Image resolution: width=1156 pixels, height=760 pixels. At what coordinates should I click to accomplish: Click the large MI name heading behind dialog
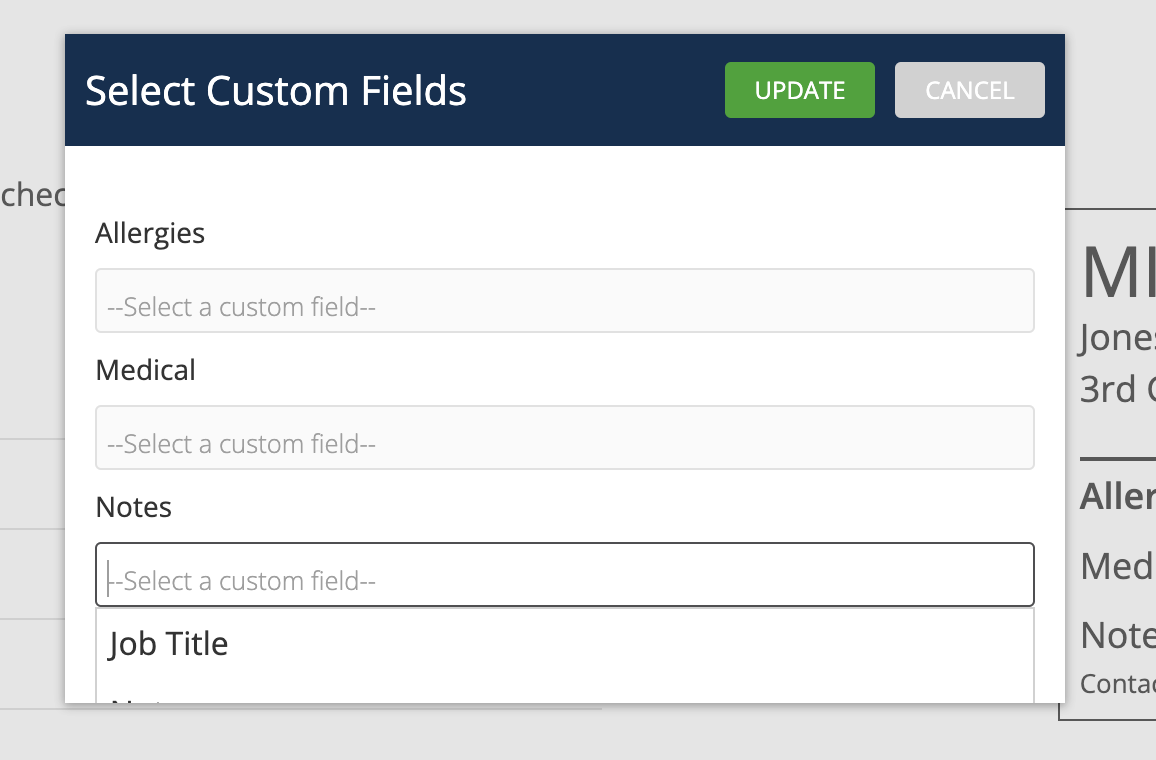(x=1117, y=272)
